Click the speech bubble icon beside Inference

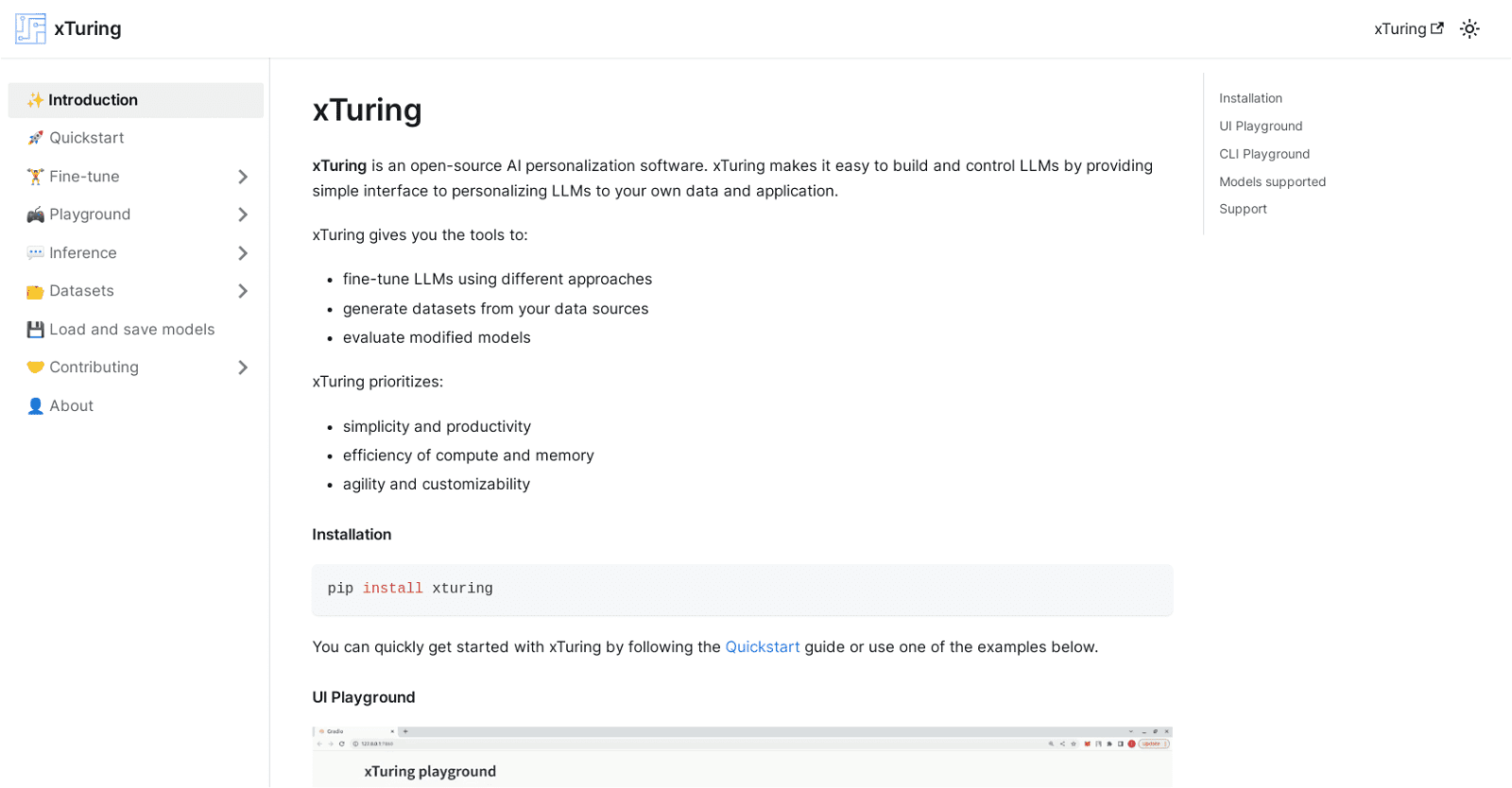pyautogui.click(x=35, y=253)
